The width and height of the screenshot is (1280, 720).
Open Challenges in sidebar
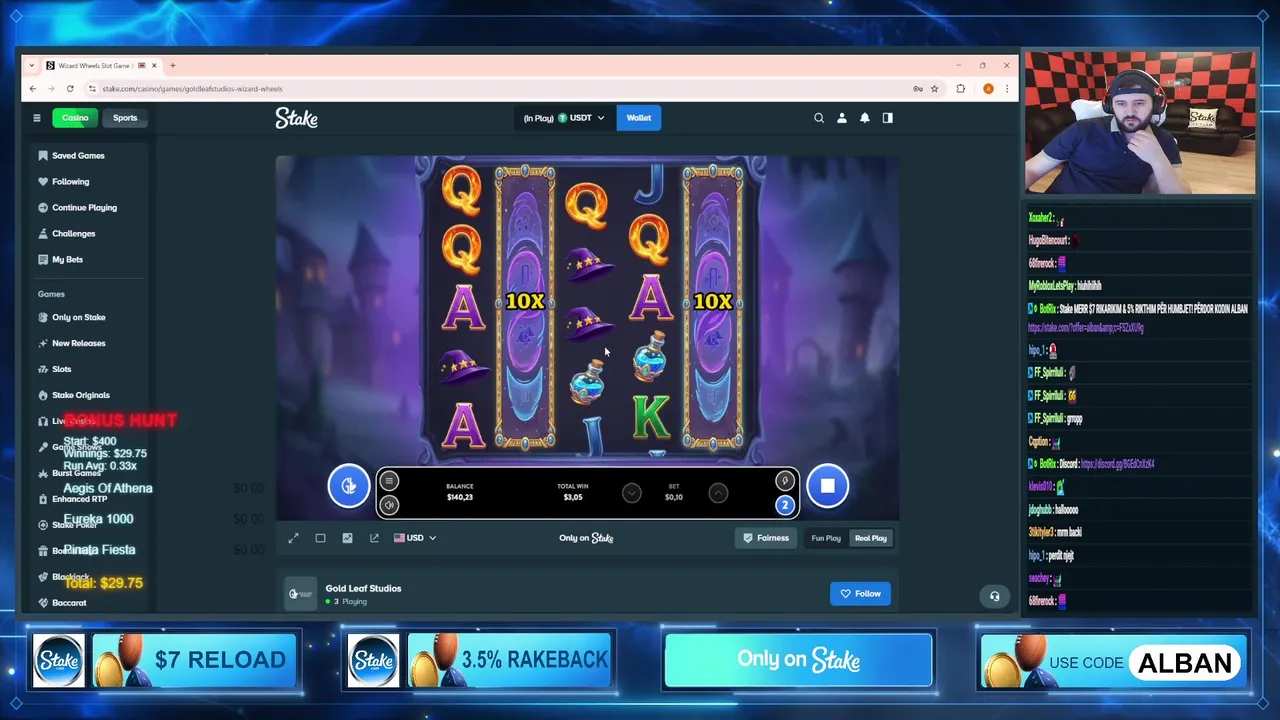point(73,234)
